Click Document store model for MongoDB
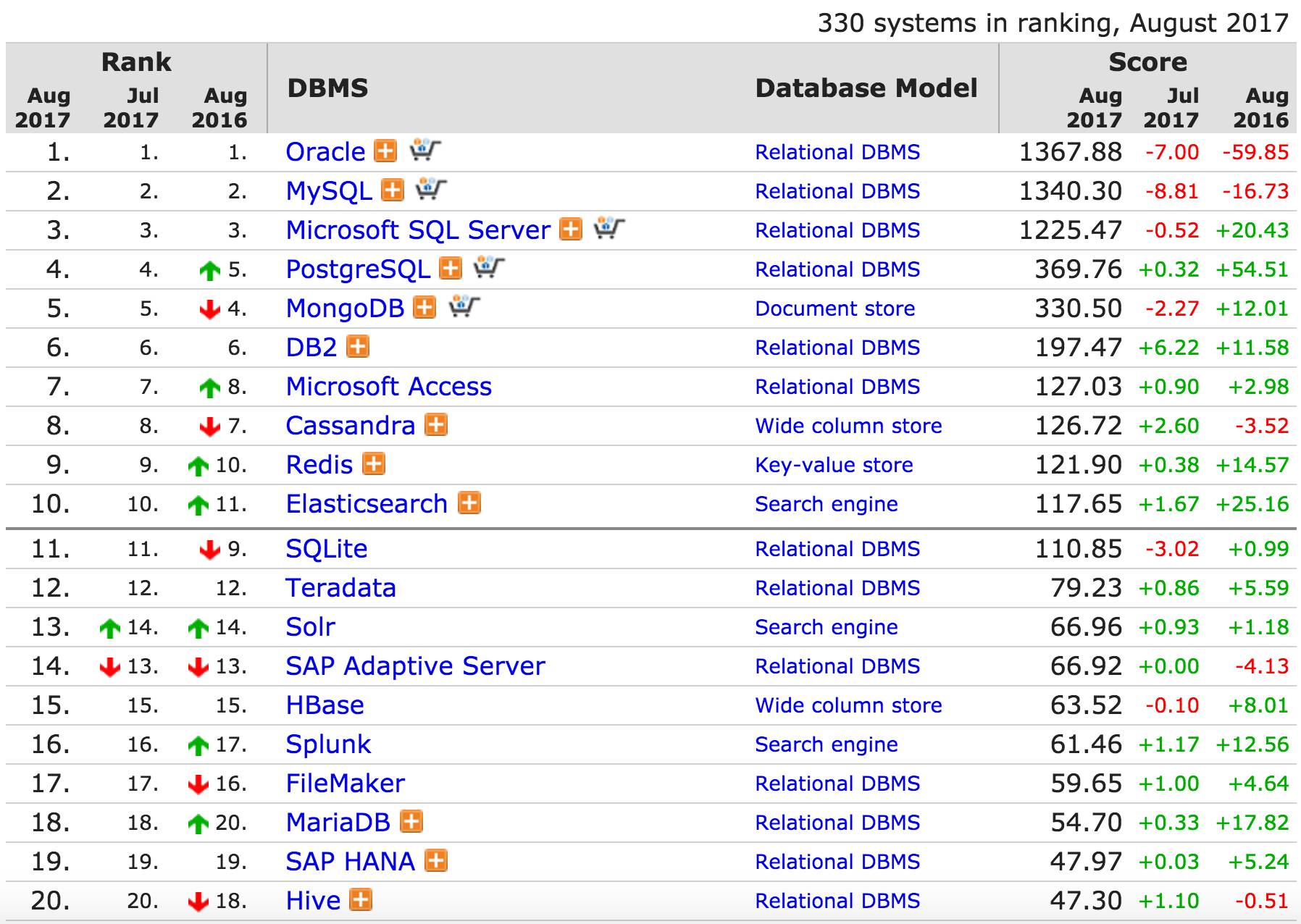1301x924 pixels. tap(835, 308)
